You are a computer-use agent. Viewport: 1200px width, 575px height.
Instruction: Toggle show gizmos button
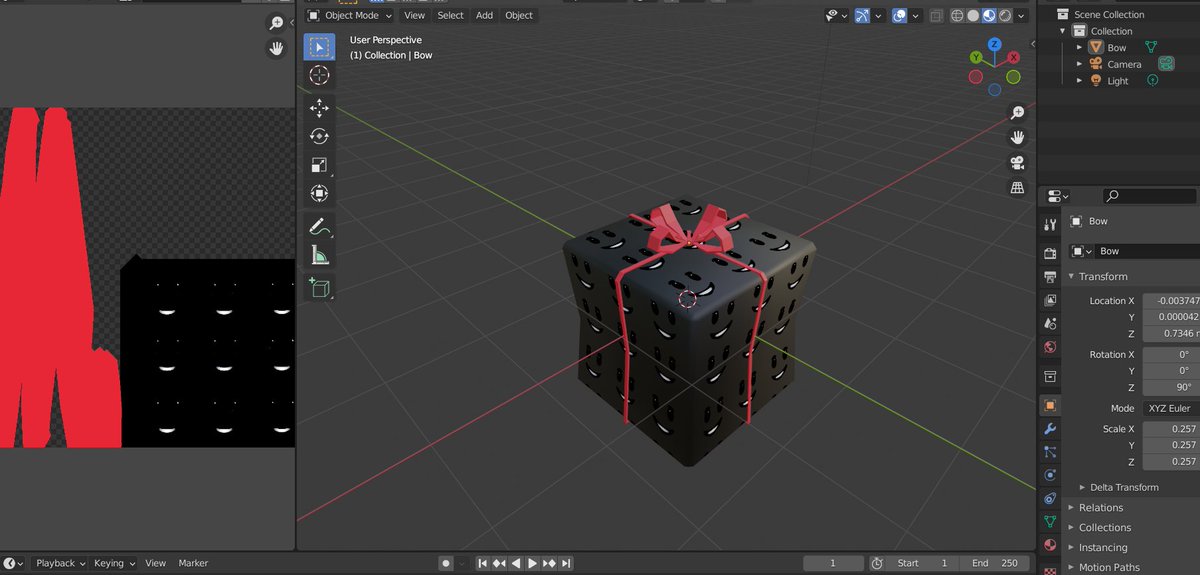862,15
